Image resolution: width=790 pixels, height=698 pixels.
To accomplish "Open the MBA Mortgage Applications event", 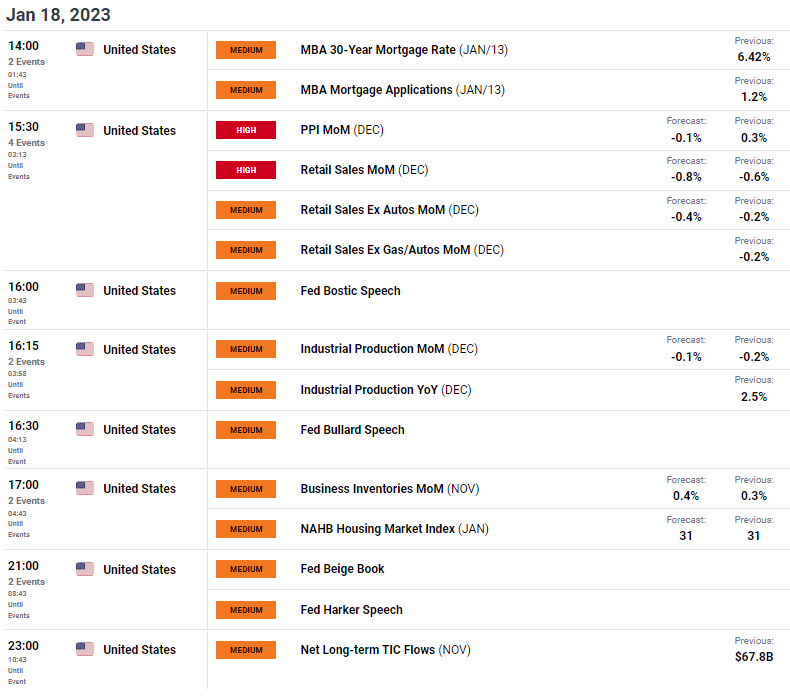I will pyautogui.click(x=377, y=90).
